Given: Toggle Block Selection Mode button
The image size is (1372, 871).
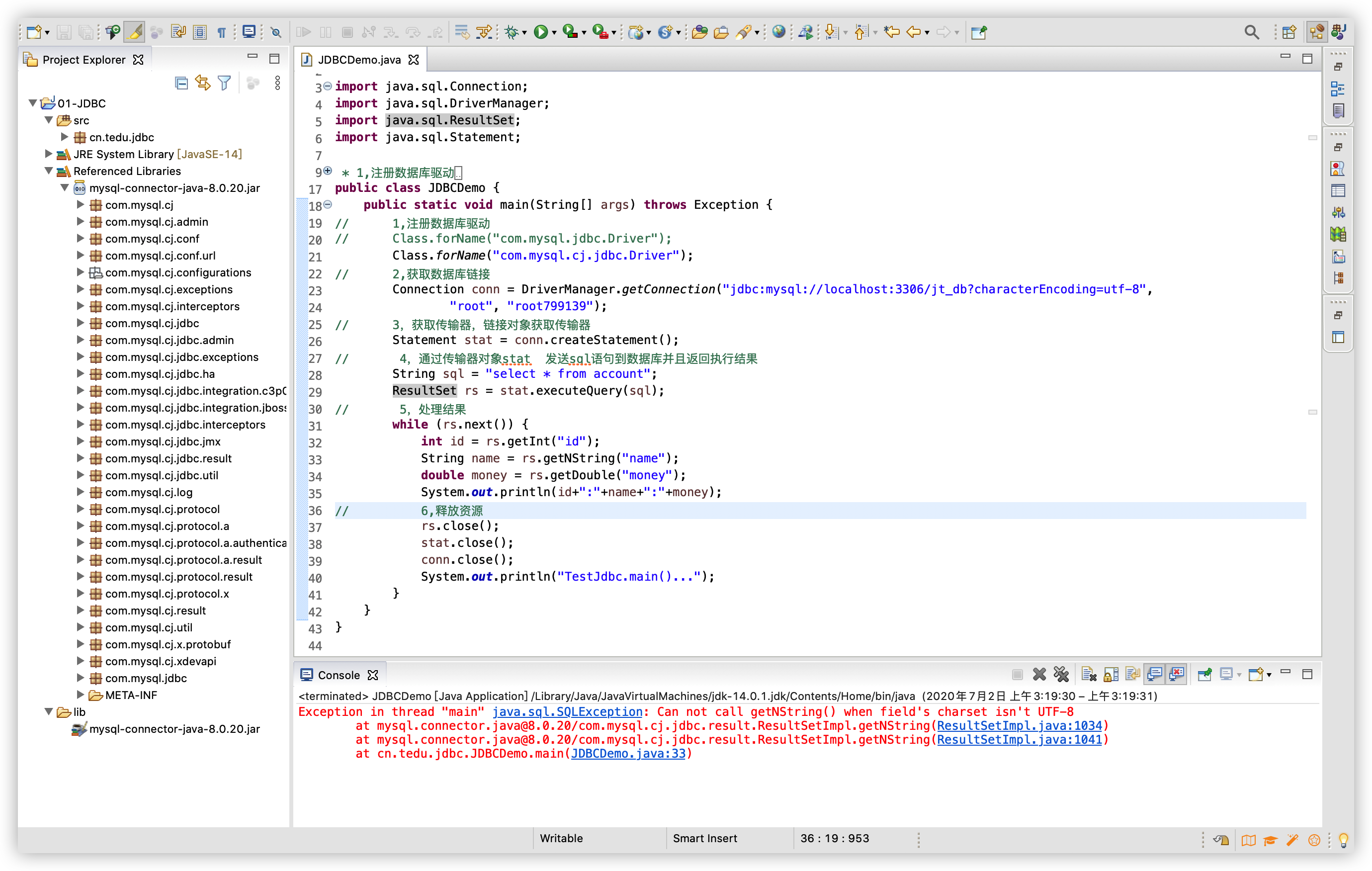Looking at the screenshot, I should (200, 32).
